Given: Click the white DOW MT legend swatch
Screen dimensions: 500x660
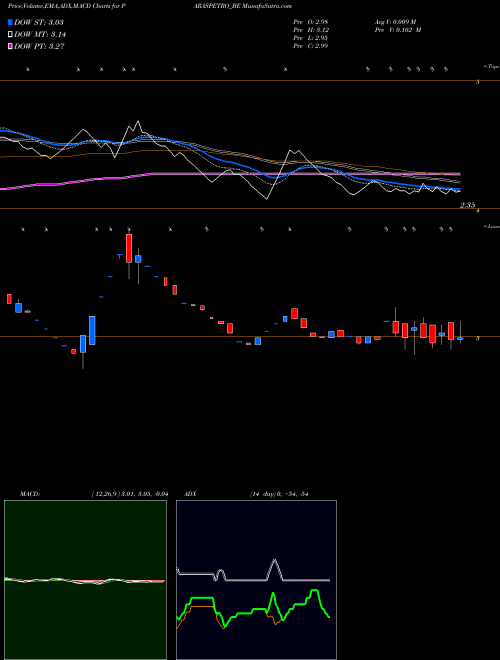Looking at the screenshot, I should point(10,35).
